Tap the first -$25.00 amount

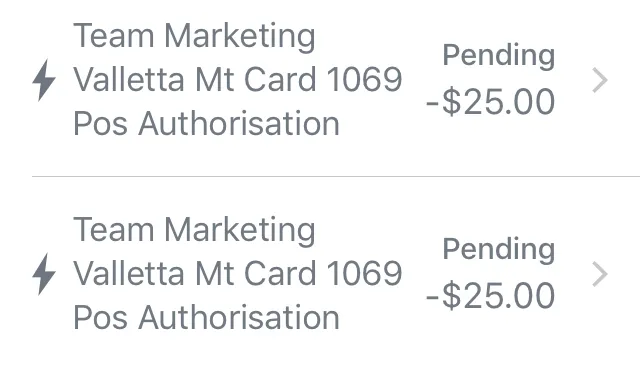point(490,102)
